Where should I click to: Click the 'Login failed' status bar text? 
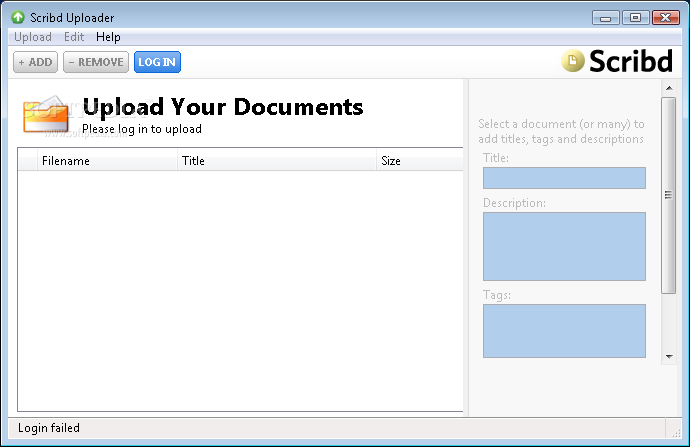tap(49, 428)
